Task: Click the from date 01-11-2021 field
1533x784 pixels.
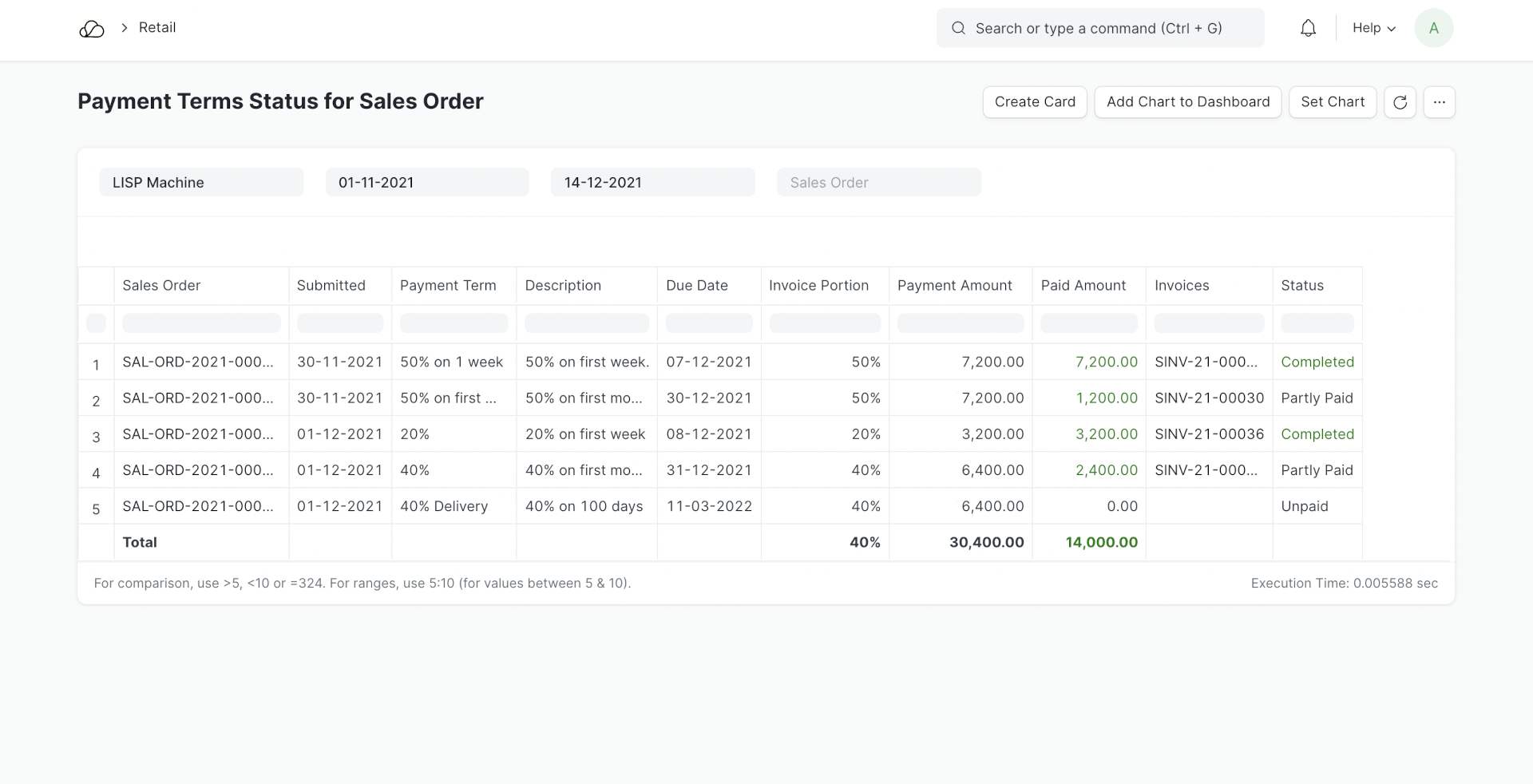Action: point(427,183)
